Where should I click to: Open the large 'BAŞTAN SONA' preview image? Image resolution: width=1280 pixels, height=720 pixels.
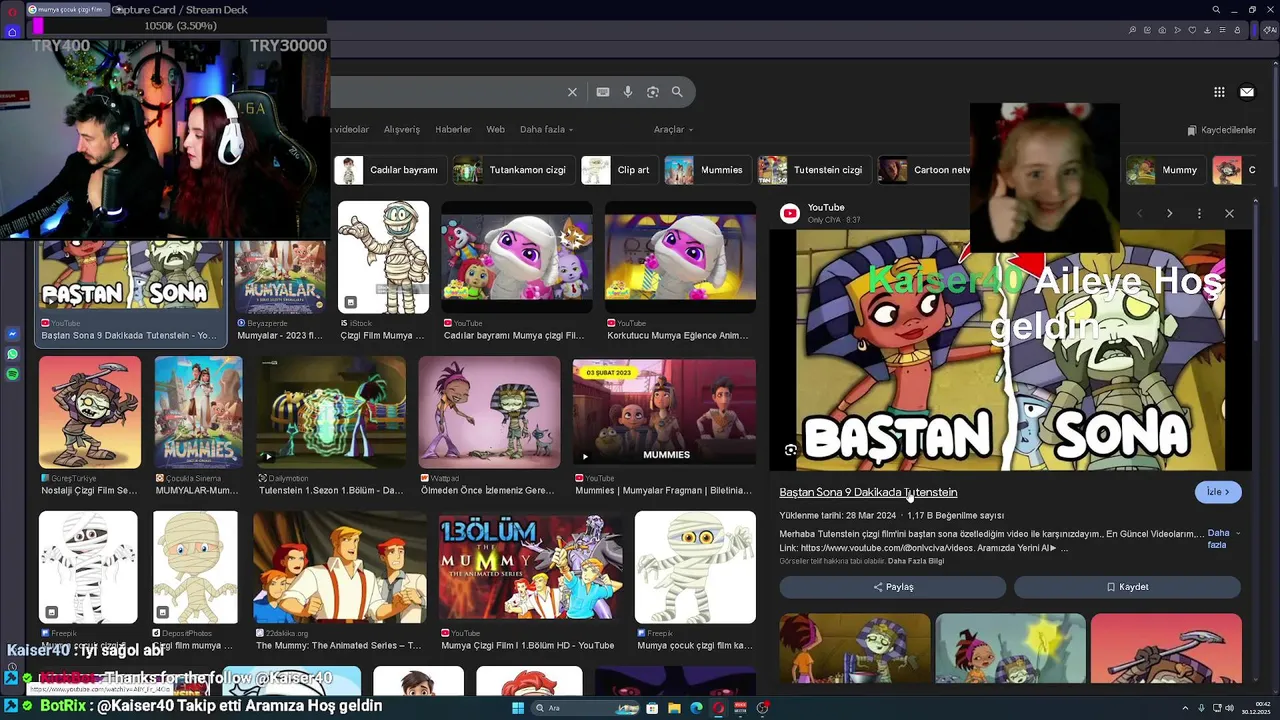tap(1010, 350)
